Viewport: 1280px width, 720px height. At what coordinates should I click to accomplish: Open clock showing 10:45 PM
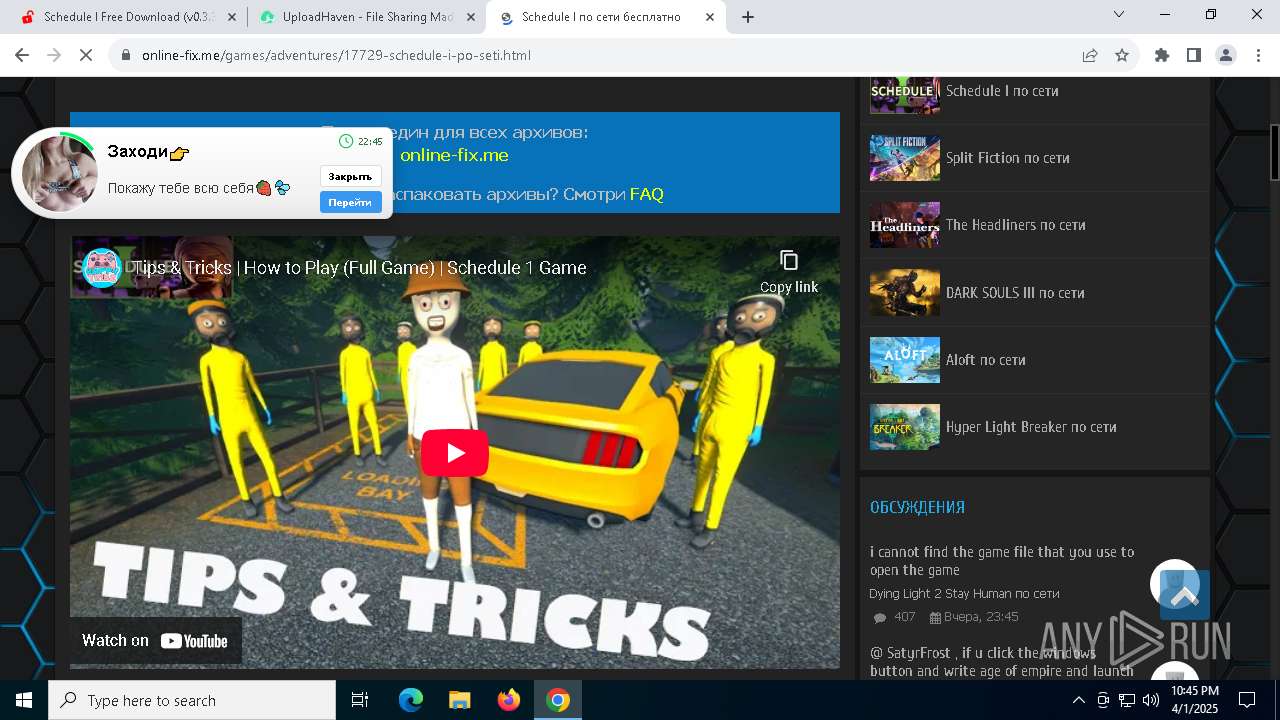pos(1195,700)
